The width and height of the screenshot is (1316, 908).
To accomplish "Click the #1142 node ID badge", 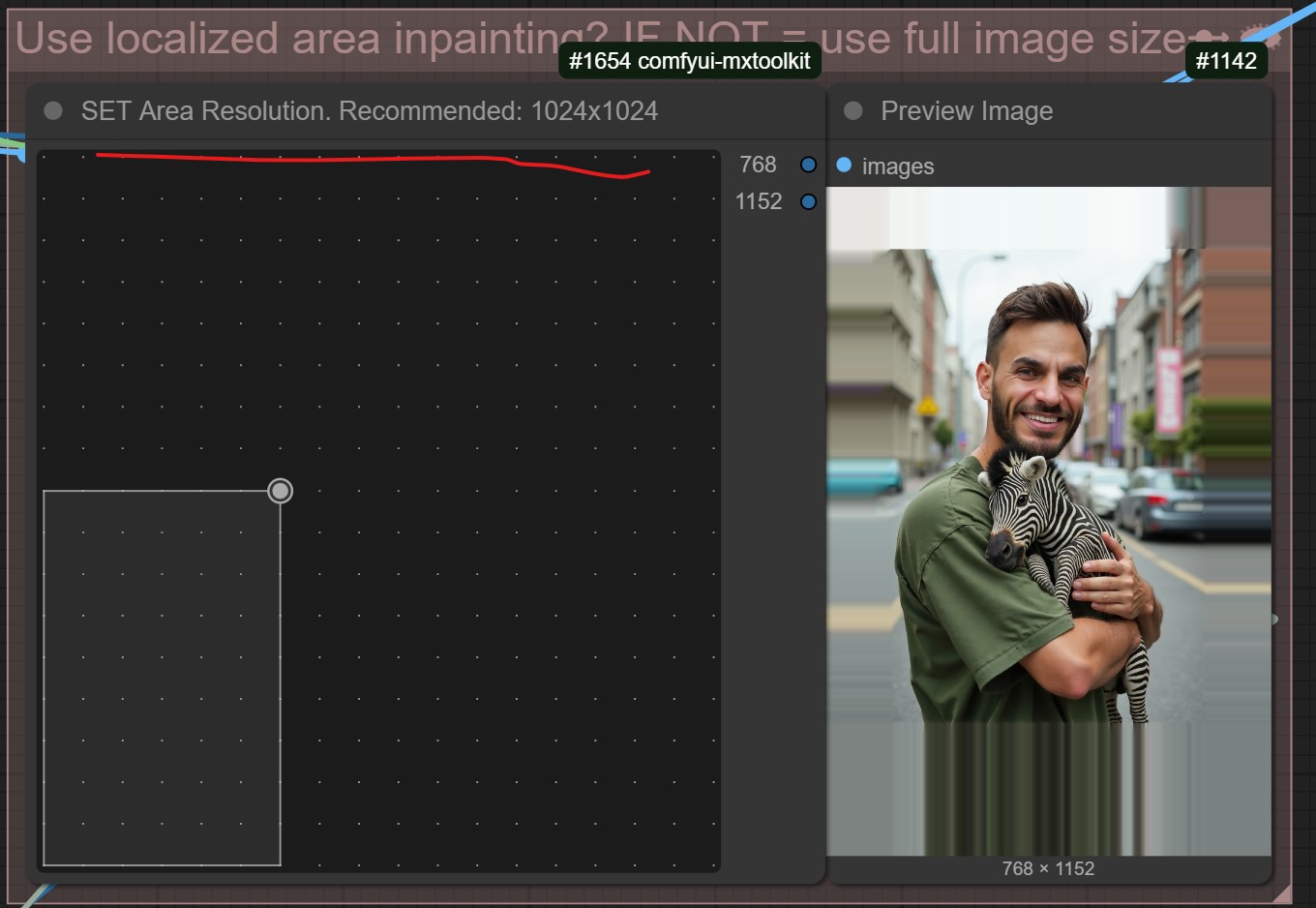I will (1225, 61).
